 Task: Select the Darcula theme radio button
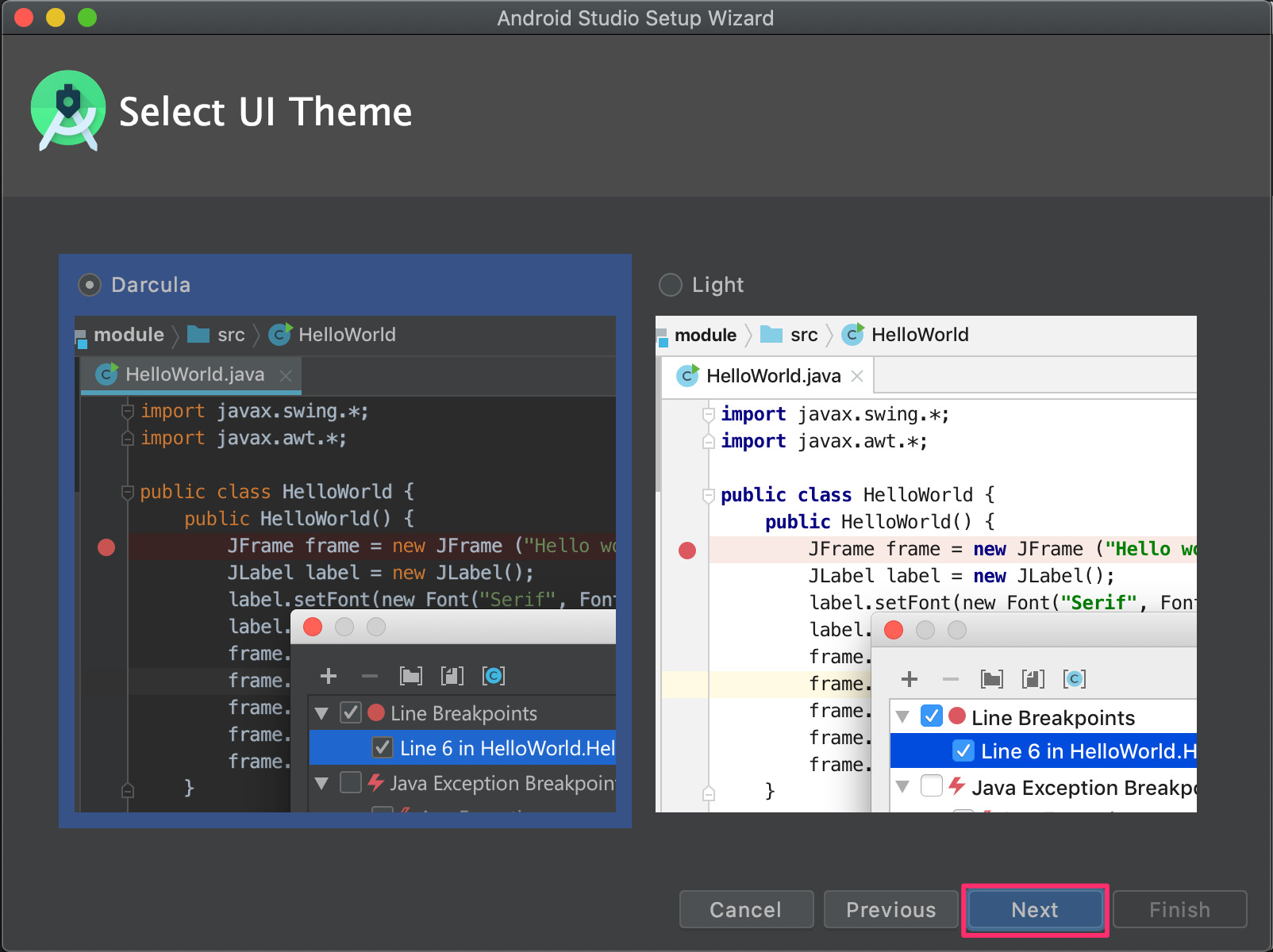[90, 285]
